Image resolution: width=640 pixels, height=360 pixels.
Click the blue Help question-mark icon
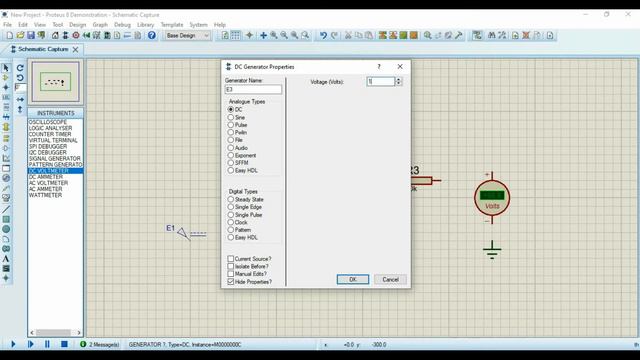(x=152, y=36)
